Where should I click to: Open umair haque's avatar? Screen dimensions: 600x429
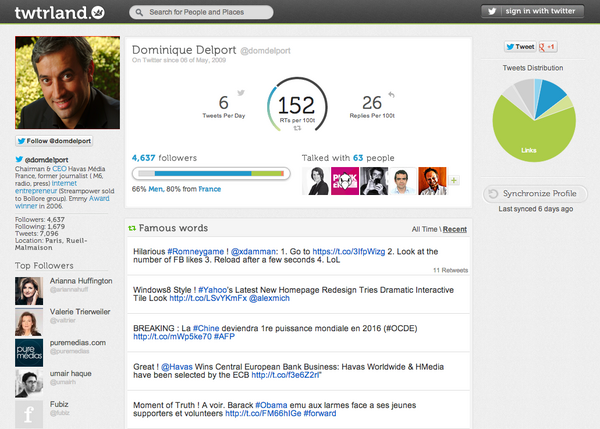[29, 383]
